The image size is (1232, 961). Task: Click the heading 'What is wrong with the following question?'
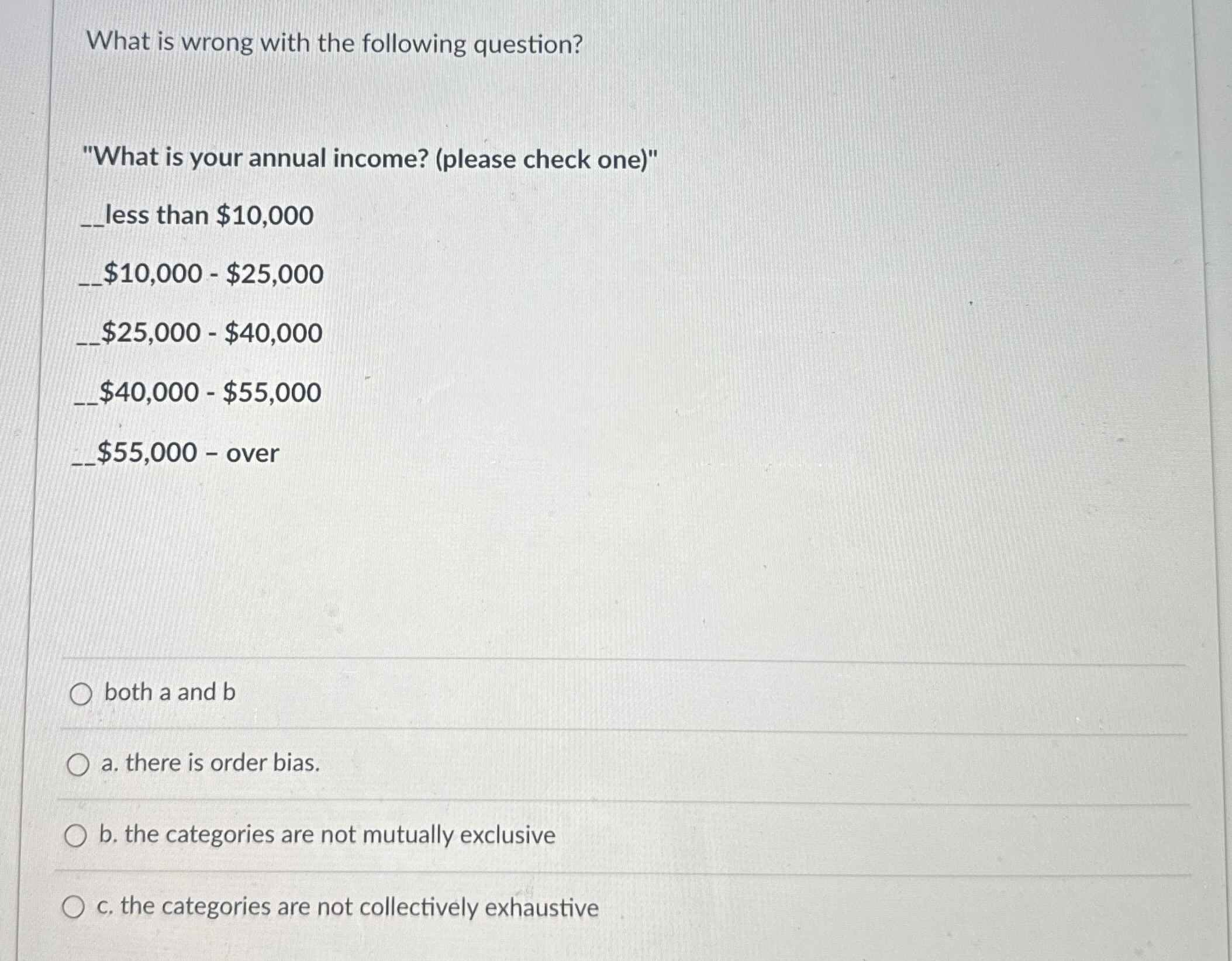(x=335, y=43)
